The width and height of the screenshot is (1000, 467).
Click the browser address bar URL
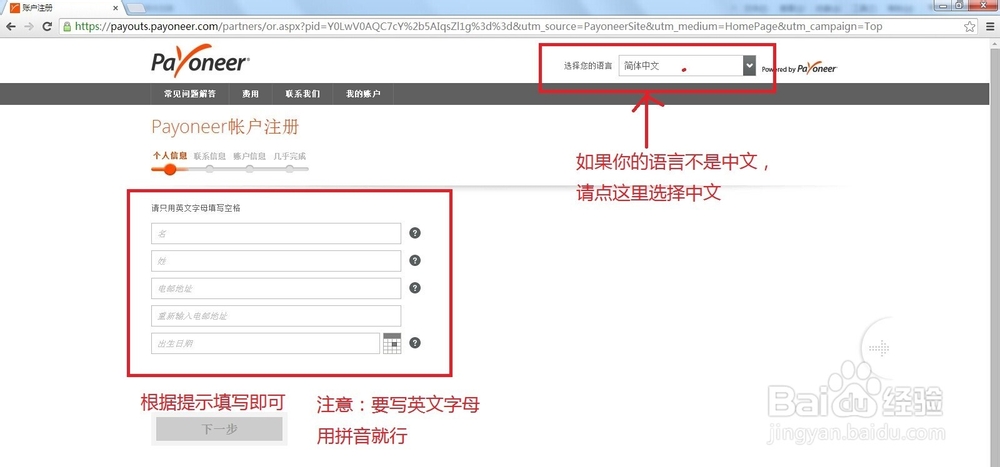pyautogui.click(x=478, y=27)
